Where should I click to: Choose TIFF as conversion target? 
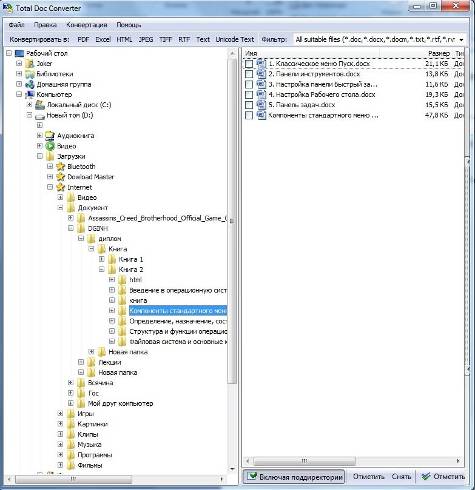tap(165, 39)
